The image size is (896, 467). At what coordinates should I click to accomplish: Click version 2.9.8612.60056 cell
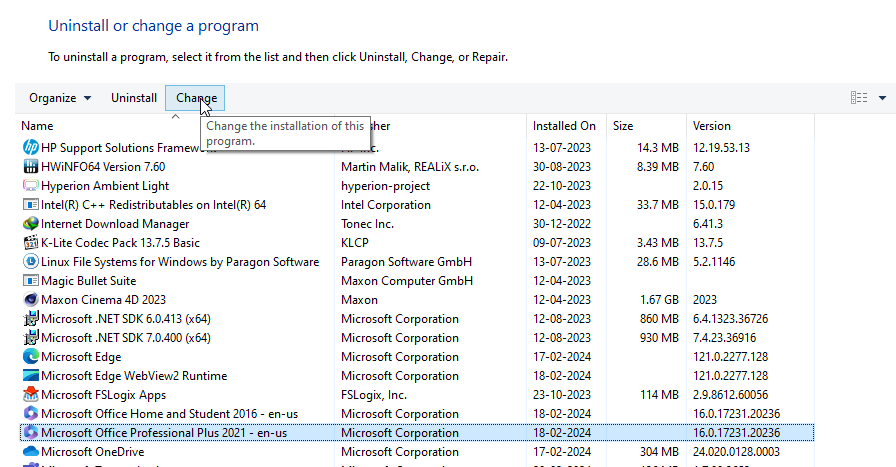coord(730,394)
